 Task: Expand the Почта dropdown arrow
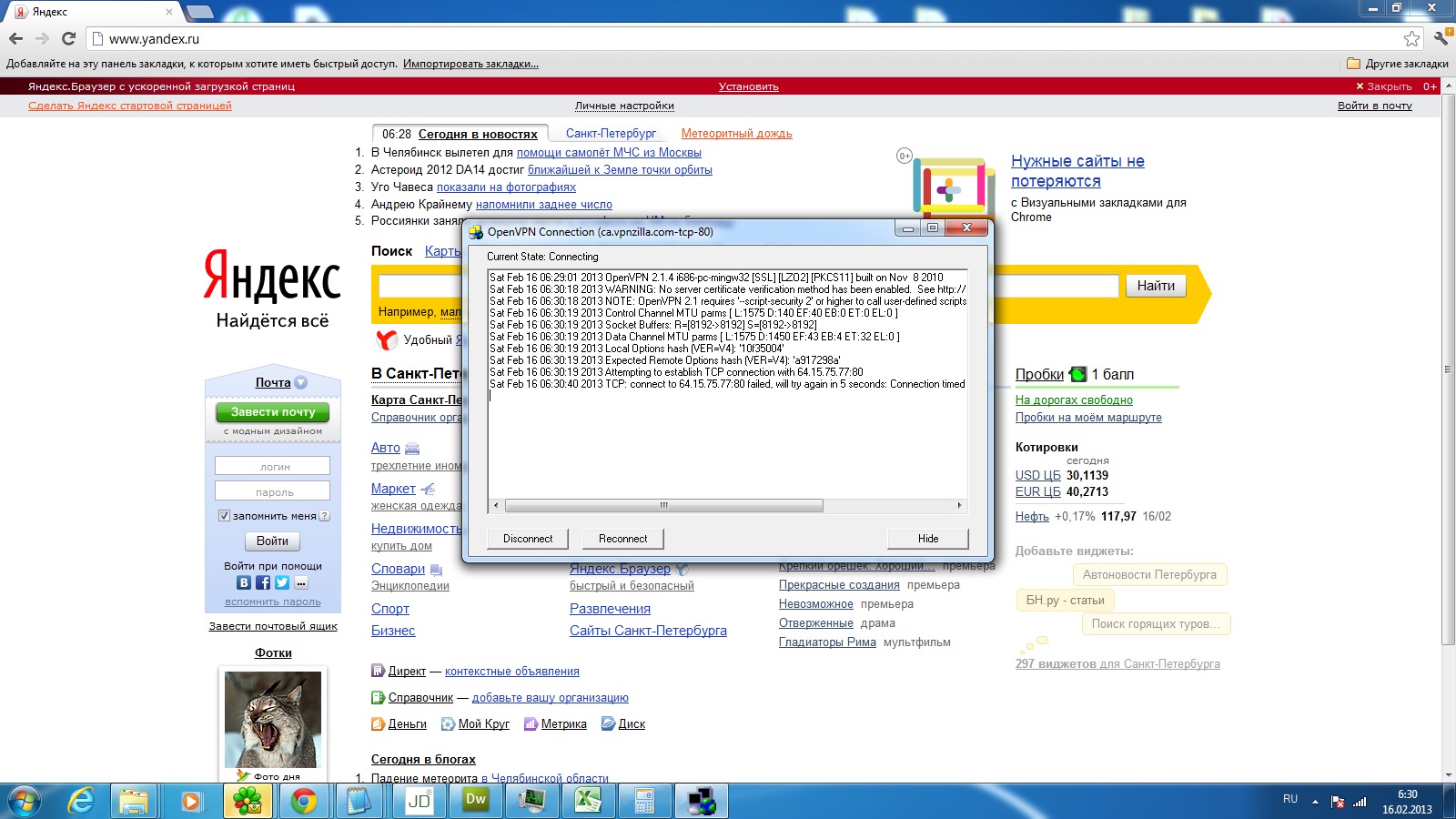coord(300,383)
